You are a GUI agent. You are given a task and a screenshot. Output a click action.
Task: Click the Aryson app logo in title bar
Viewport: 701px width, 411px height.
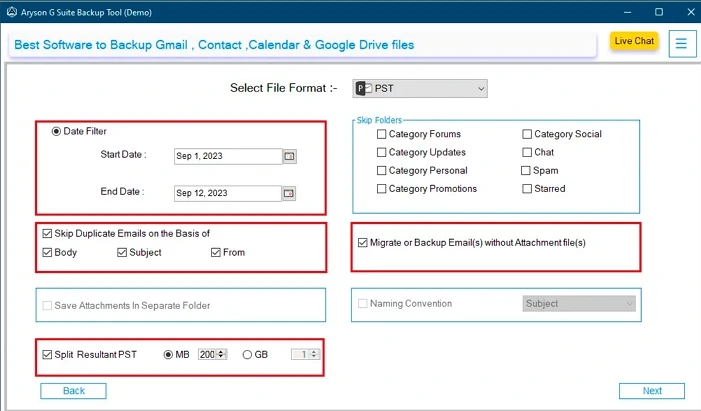click(x=12, y=12)
